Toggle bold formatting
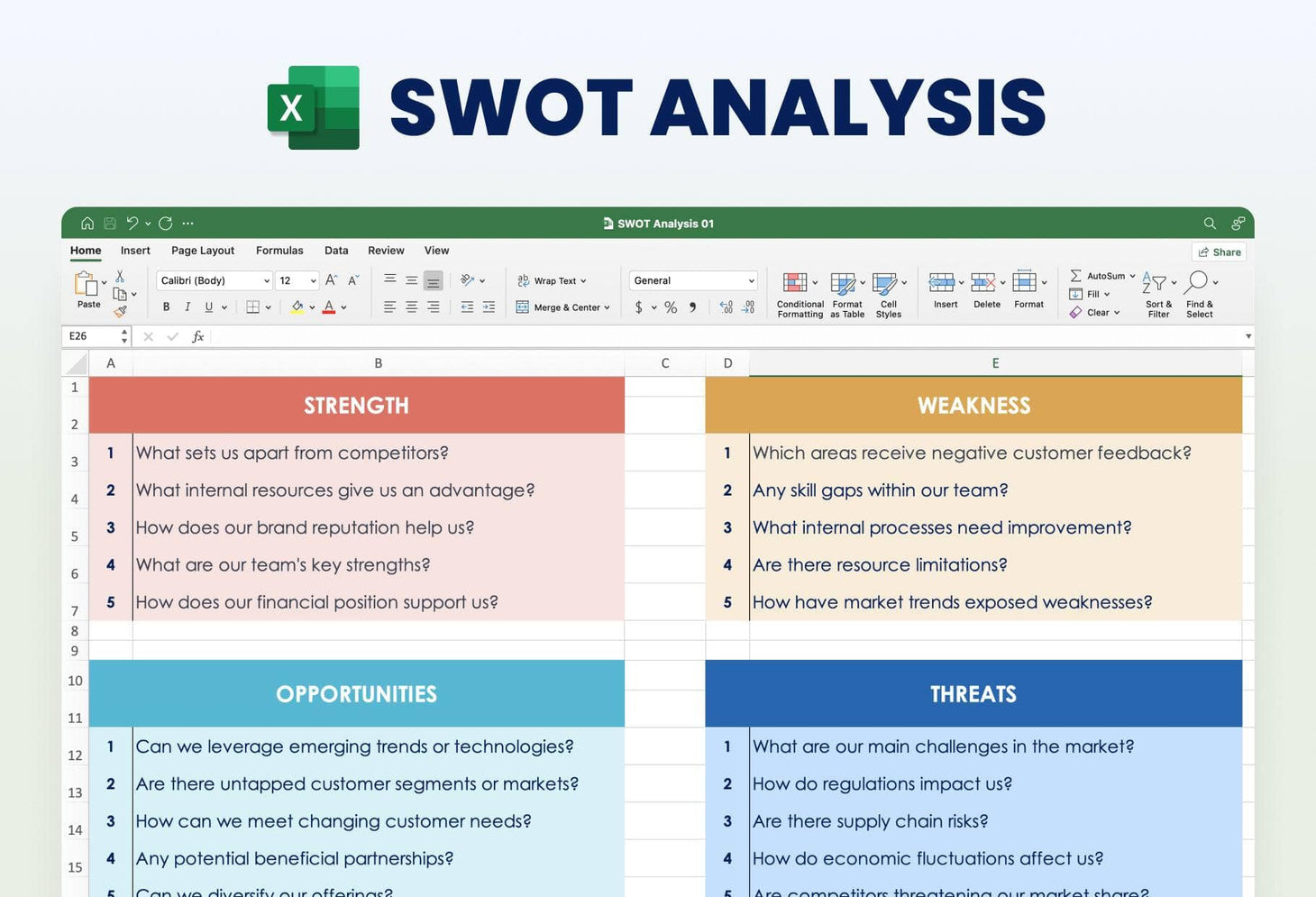 tap(166, 307)
